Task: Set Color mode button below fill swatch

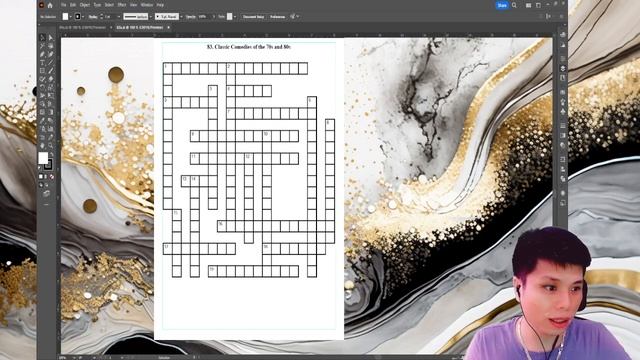Action: coord(41,177)
